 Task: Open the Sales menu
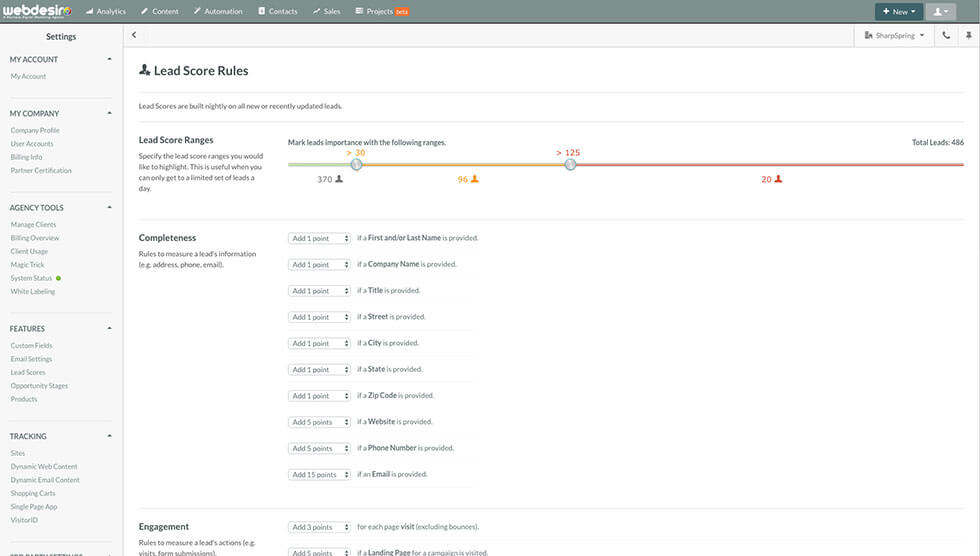(327, 11)
